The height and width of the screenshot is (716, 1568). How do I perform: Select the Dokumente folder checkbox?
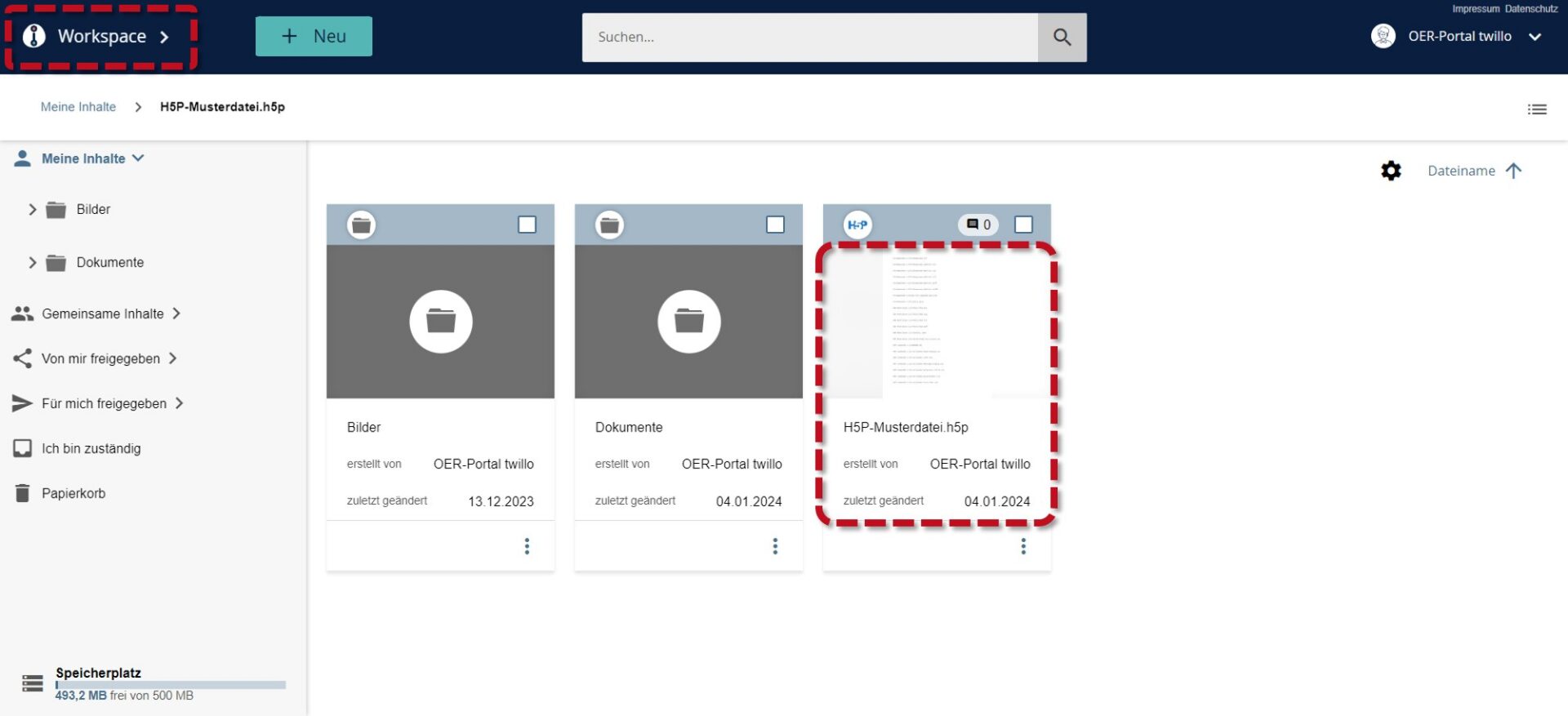click(775, 225)
